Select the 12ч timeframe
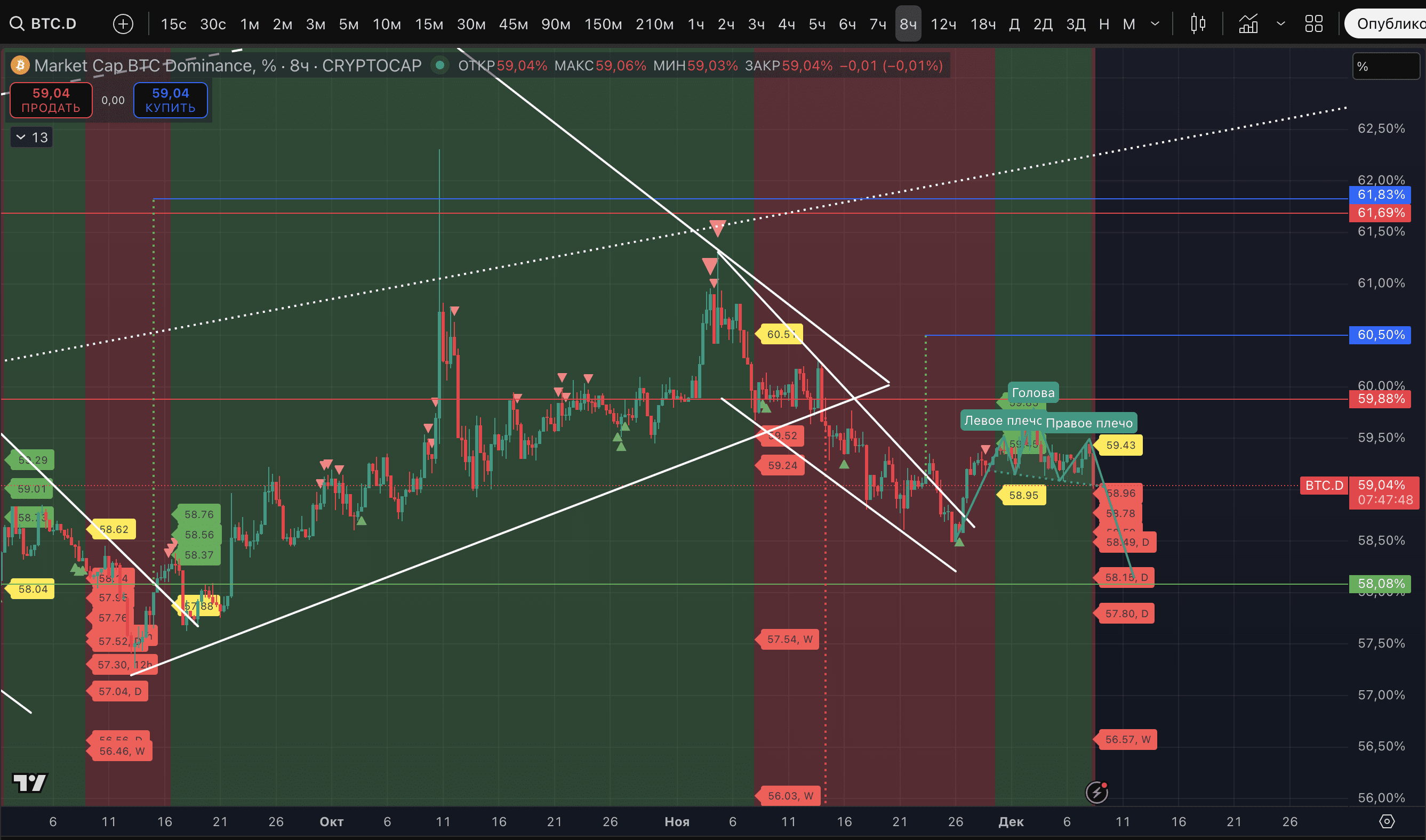The width and height of the screenshot is (1426, 840). (943, 24)
